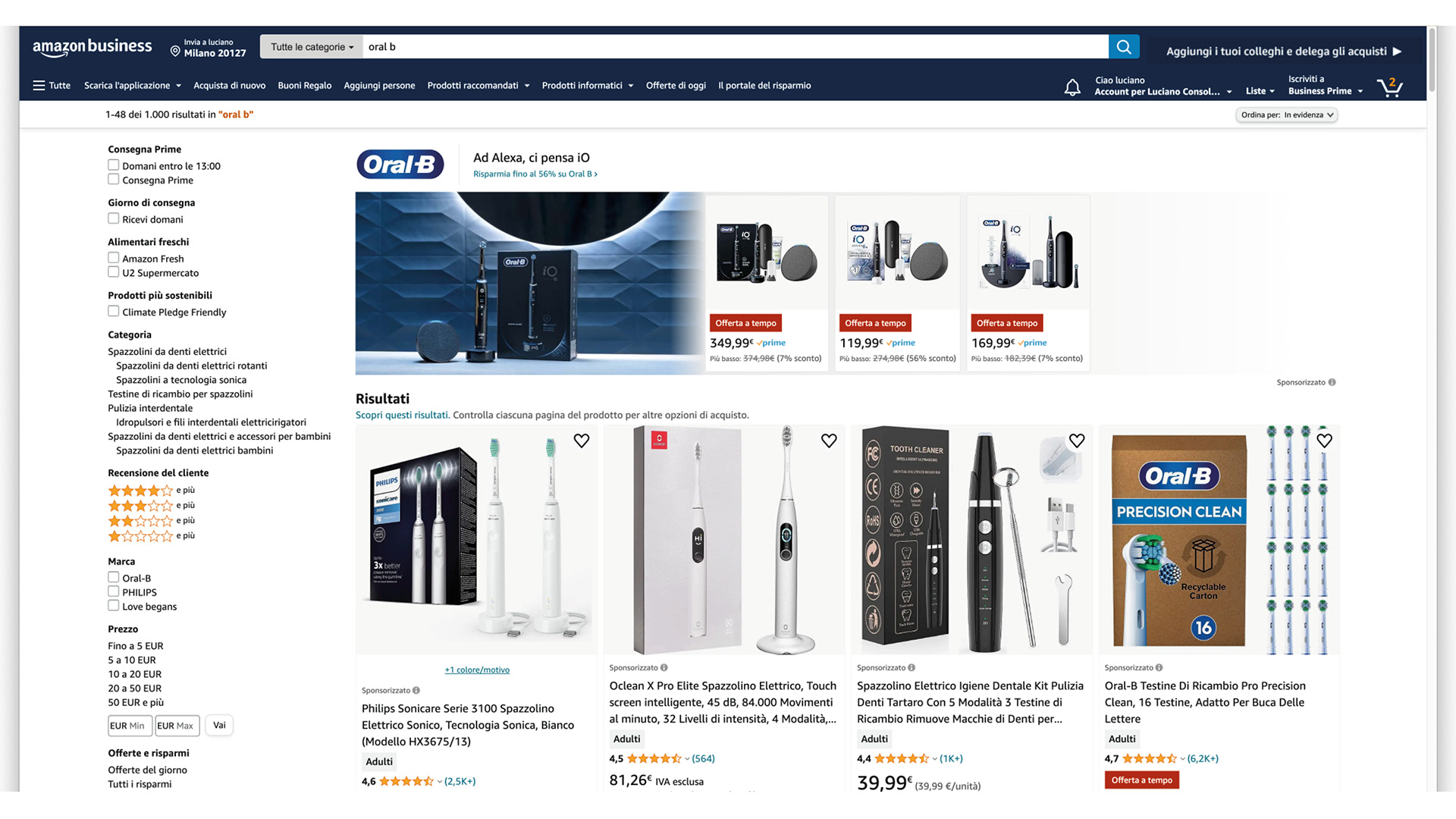Expand the Liste dropdown menu

pos(1260,91)
